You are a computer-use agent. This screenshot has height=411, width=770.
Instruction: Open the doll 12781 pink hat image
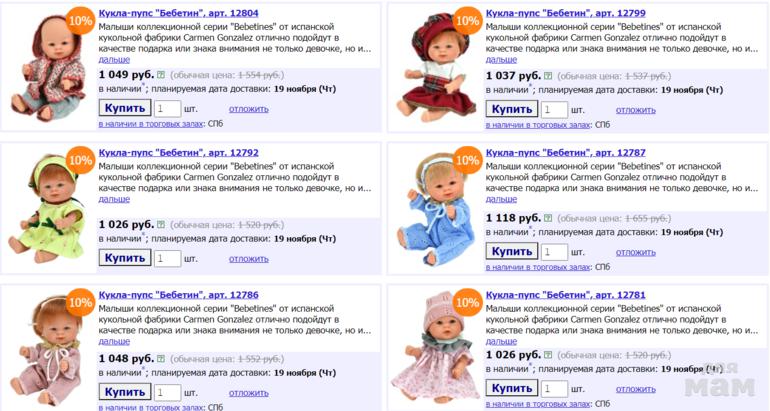tap(435, 347)
